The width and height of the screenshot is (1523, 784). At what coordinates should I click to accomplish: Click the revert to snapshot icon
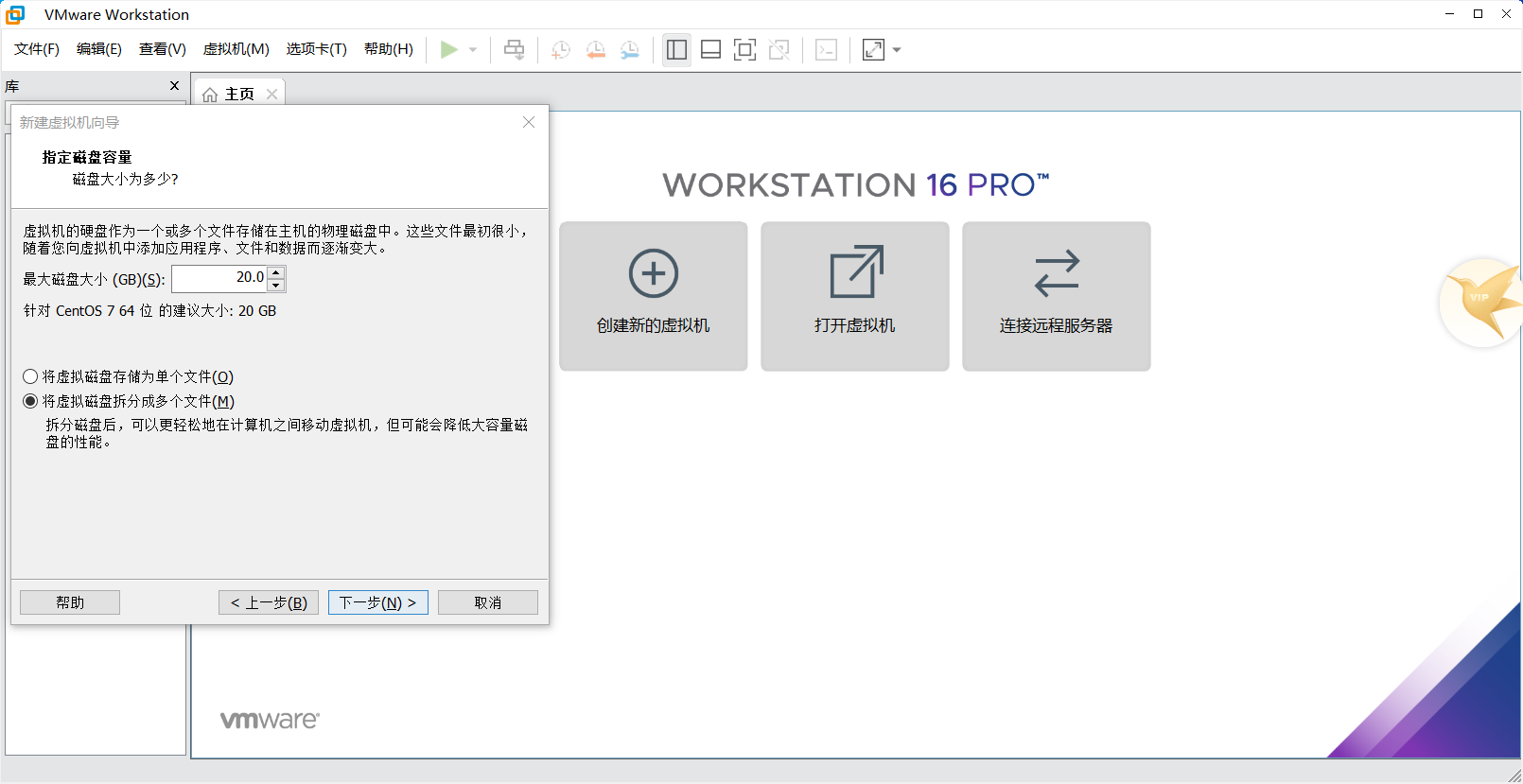coord(595,50)
